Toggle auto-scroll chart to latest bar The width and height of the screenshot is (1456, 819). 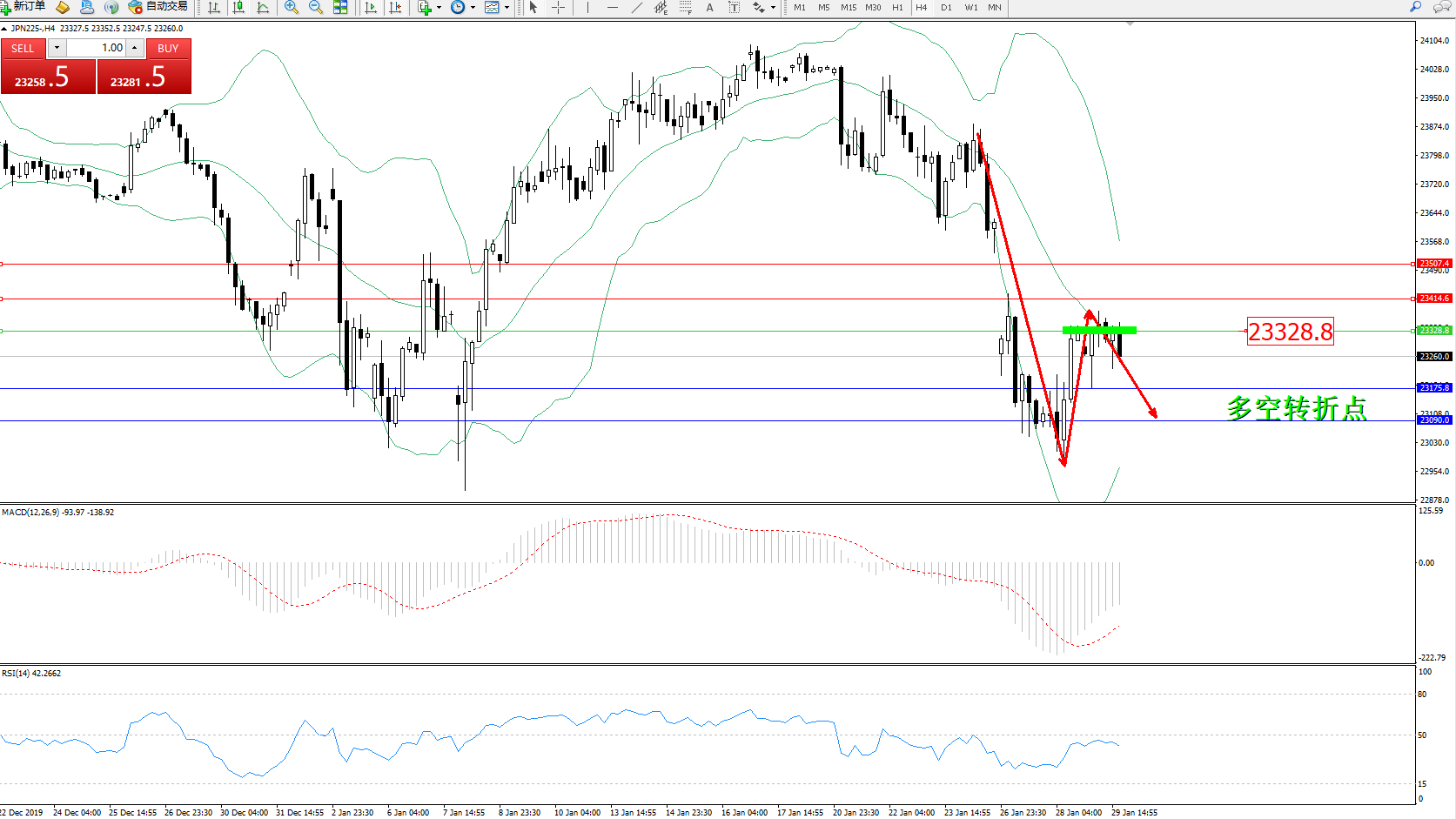point(371,7)
